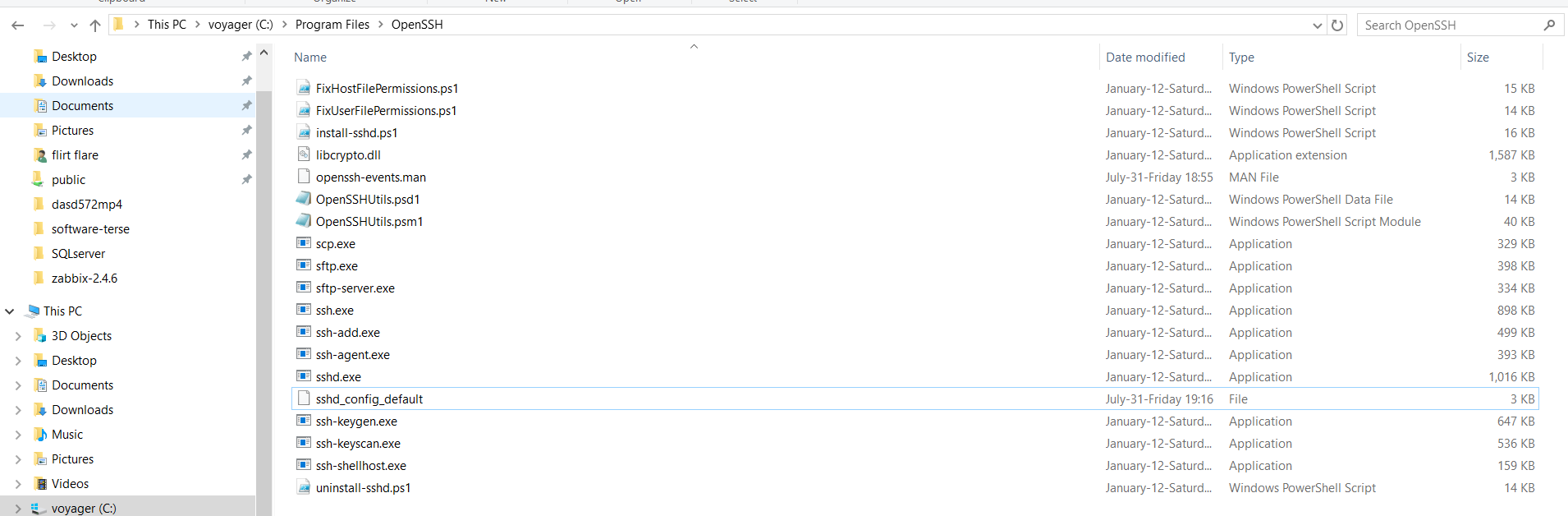
Task: Select the install-sshd.ps1 script icon
Action: coord(304,132)
